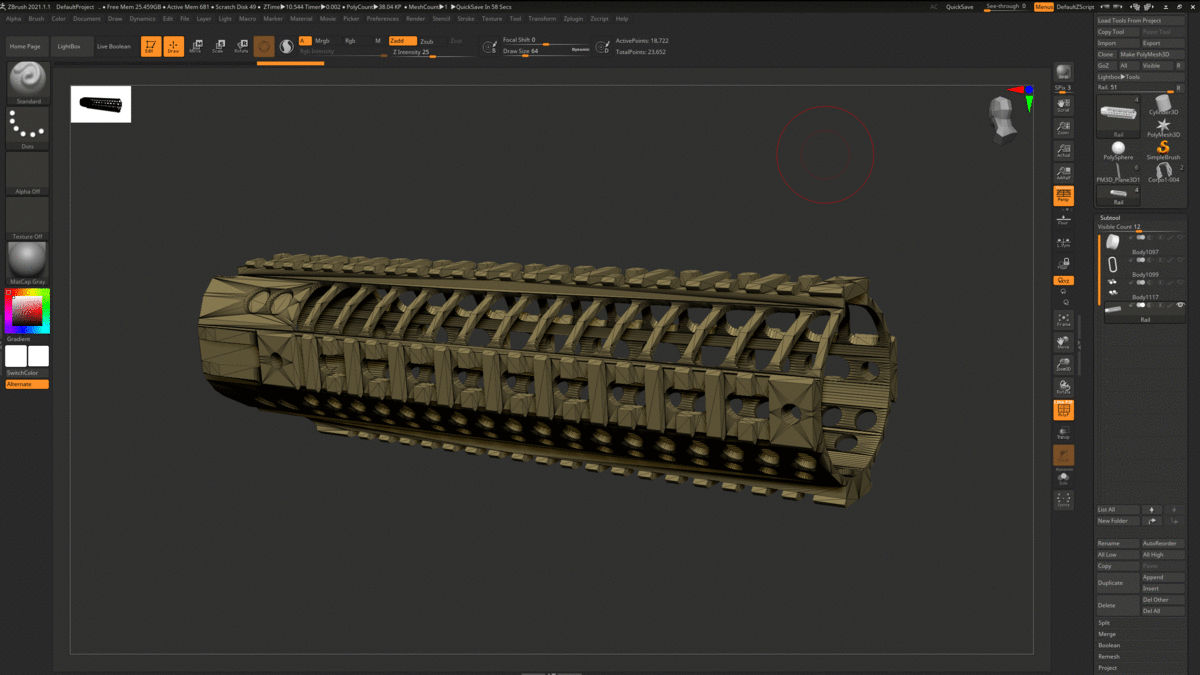Select the Move tool in the top toolbar

[197, 45]
